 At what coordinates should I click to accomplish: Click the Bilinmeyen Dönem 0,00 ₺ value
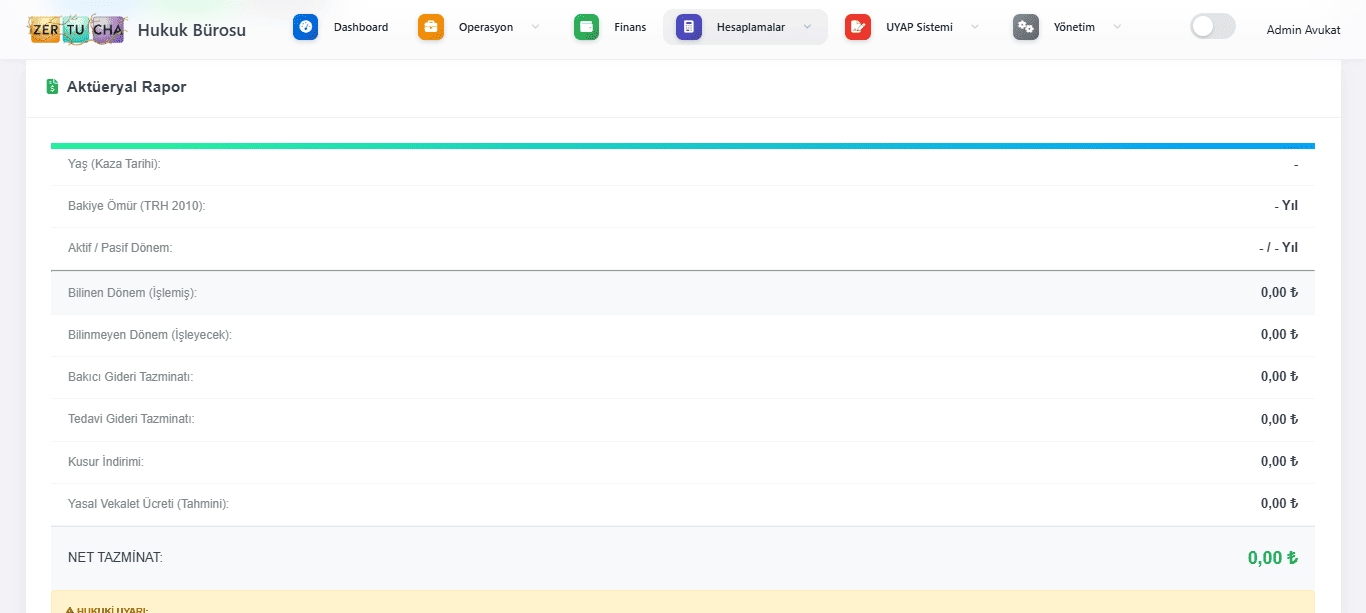click(x=1280, y=334)
